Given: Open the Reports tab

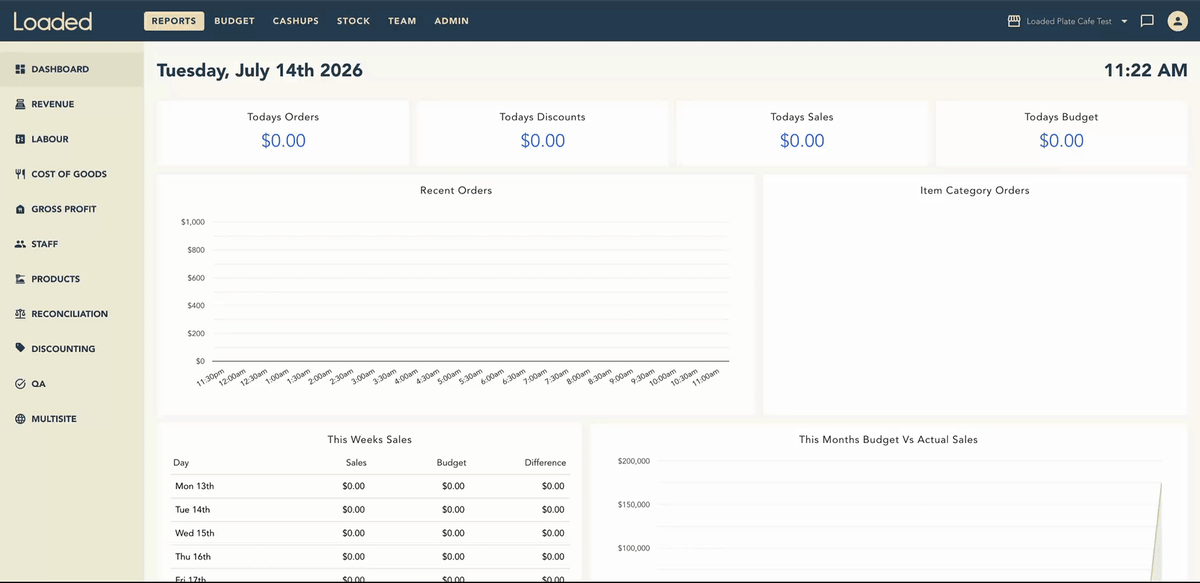Looking at the screenshot, I should pos(174,21).
